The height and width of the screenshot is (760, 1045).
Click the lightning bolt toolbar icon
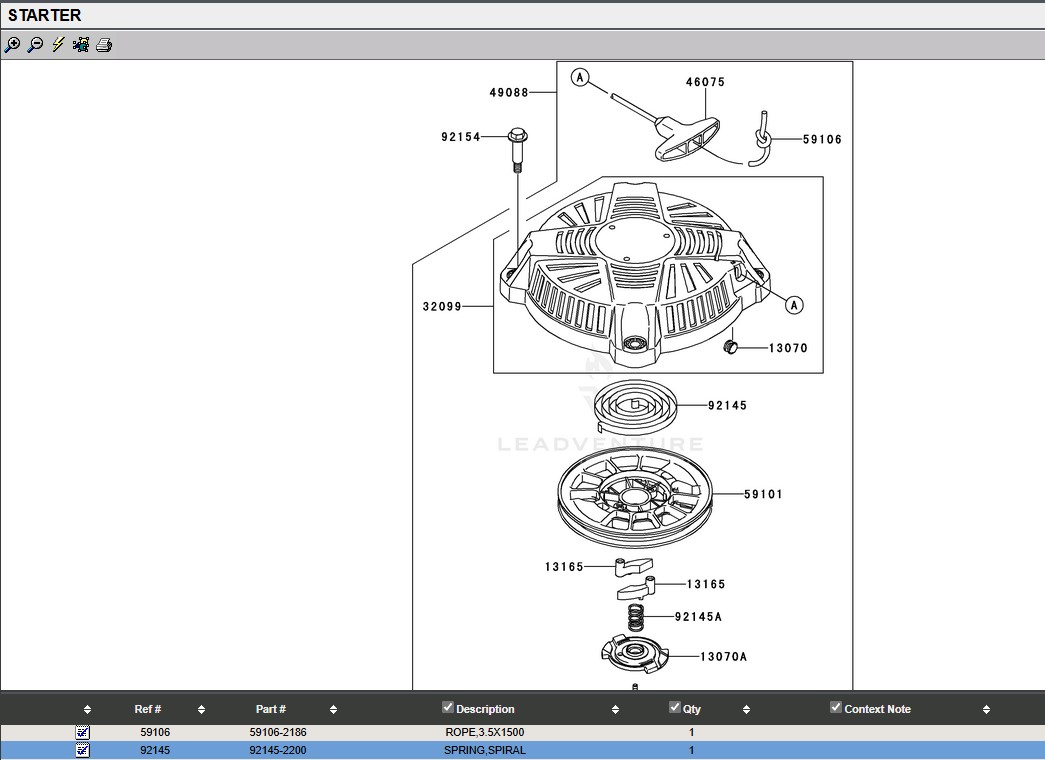[58, 45]
